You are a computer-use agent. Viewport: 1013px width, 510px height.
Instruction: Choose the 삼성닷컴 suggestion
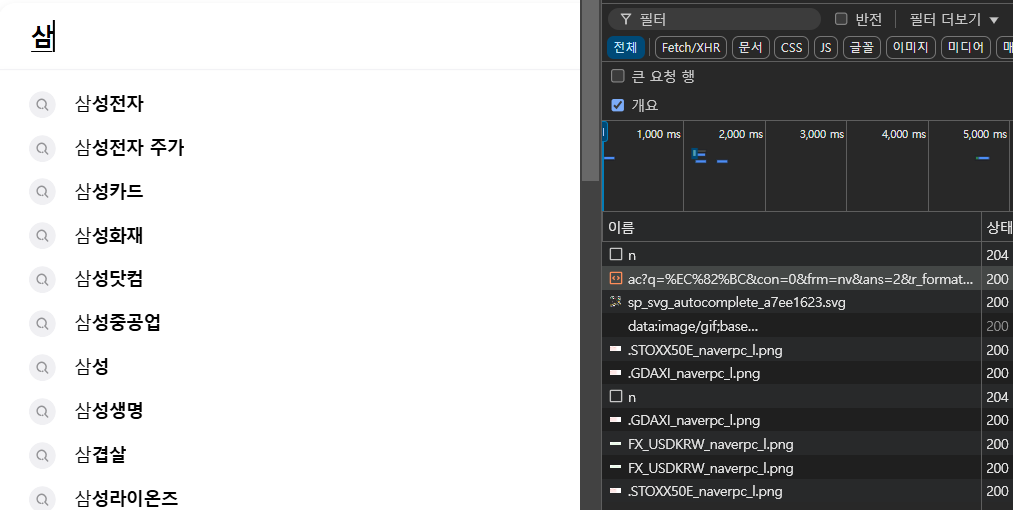coord(109,279)
